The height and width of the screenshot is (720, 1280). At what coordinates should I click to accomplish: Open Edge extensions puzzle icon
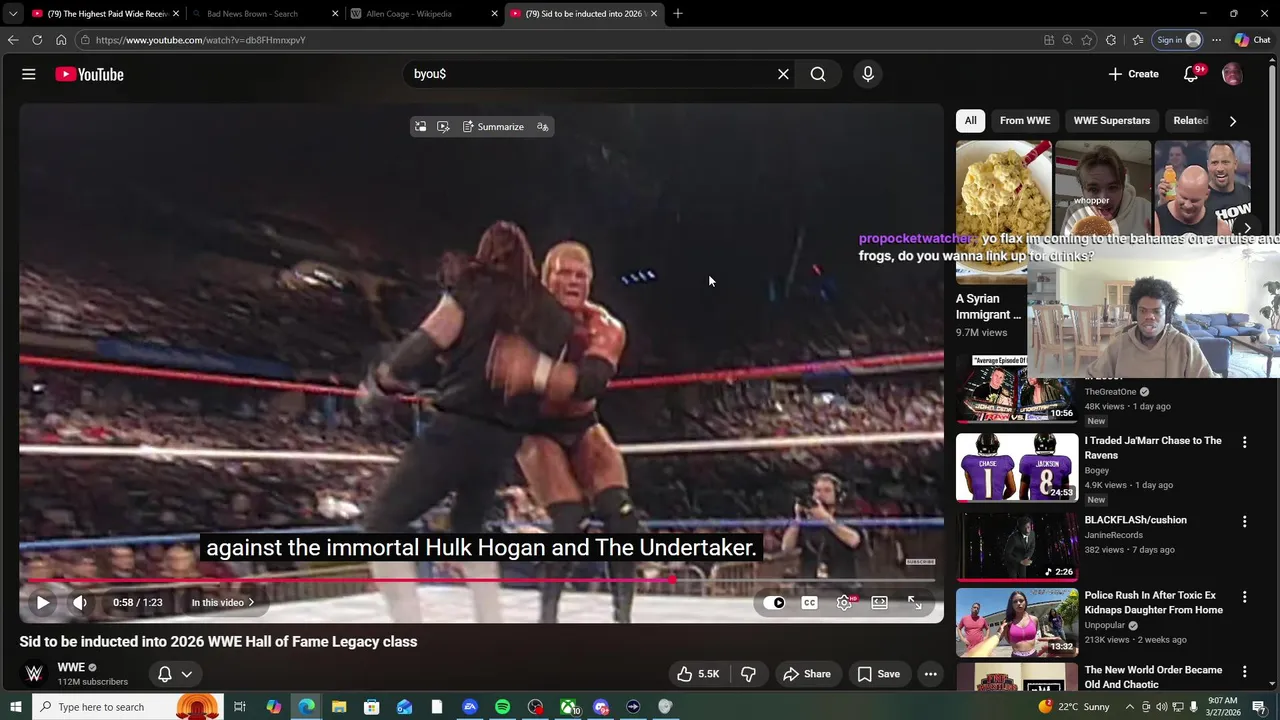click(1111, 40)
